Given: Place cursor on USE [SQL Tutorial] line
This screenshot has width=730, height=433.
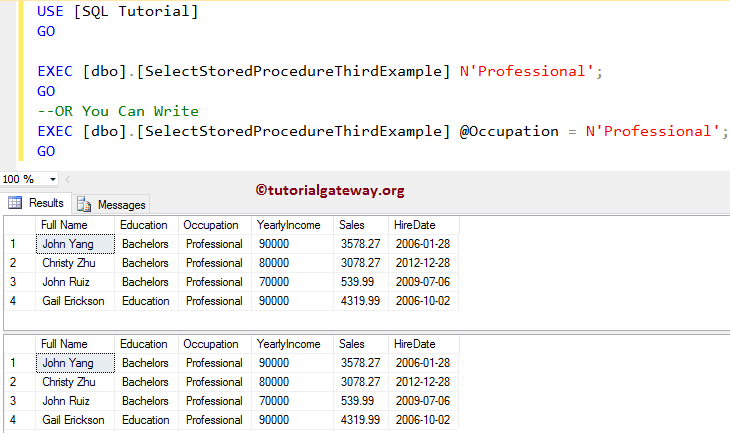Looking at the screenshot, I should click(118, 11).
